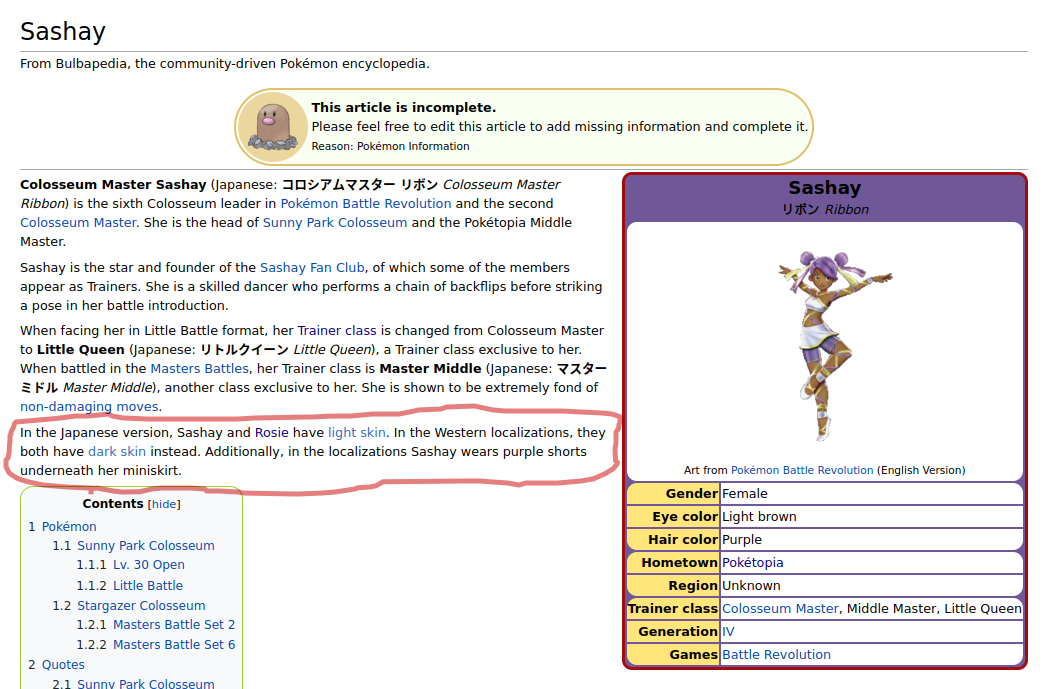
Task: Jump to section 2 Quotes
Action: point(56,665)
